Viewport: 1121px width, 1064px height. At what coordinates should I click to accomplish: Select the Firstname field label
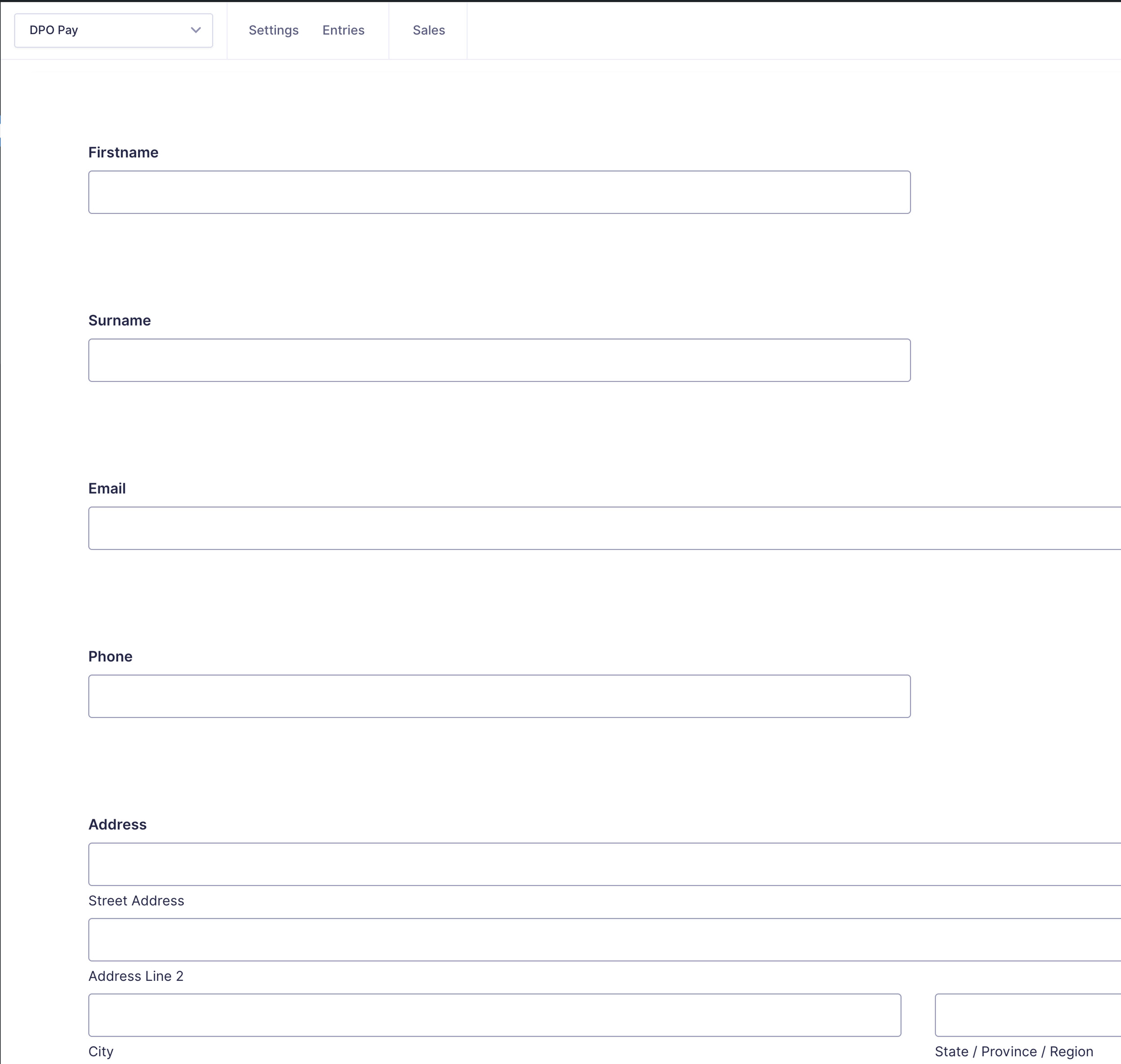(123, 152)
